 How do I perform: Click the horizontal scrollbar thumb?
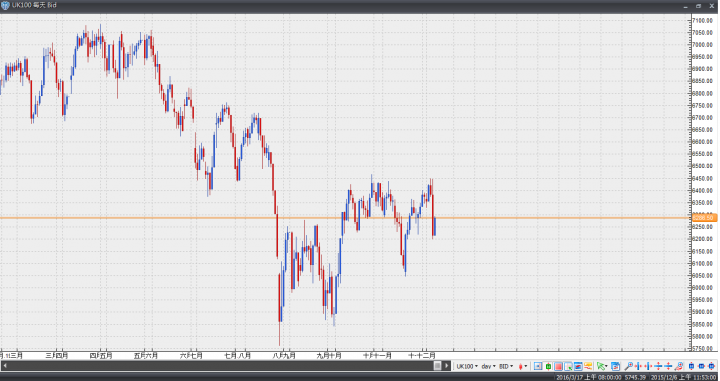438,366
